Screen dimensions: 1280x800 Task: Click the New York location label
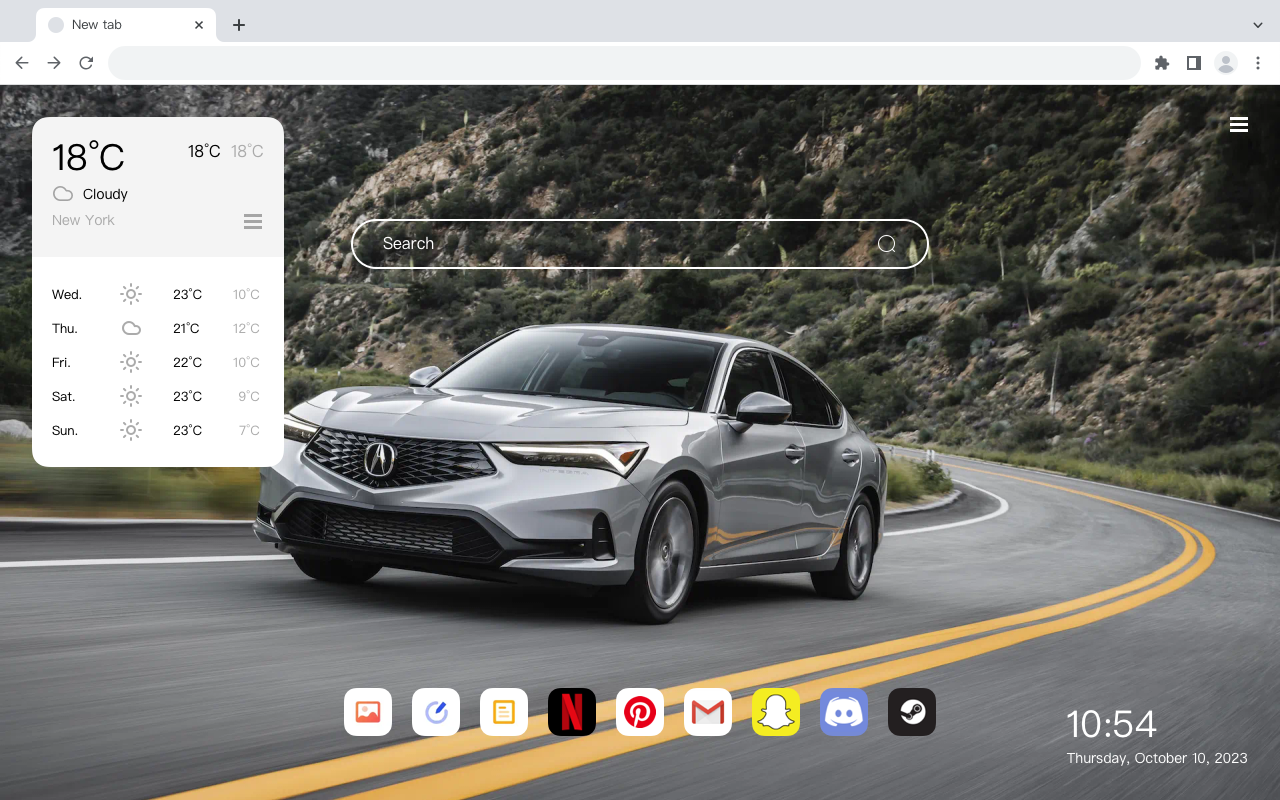(x=83, y=220)
